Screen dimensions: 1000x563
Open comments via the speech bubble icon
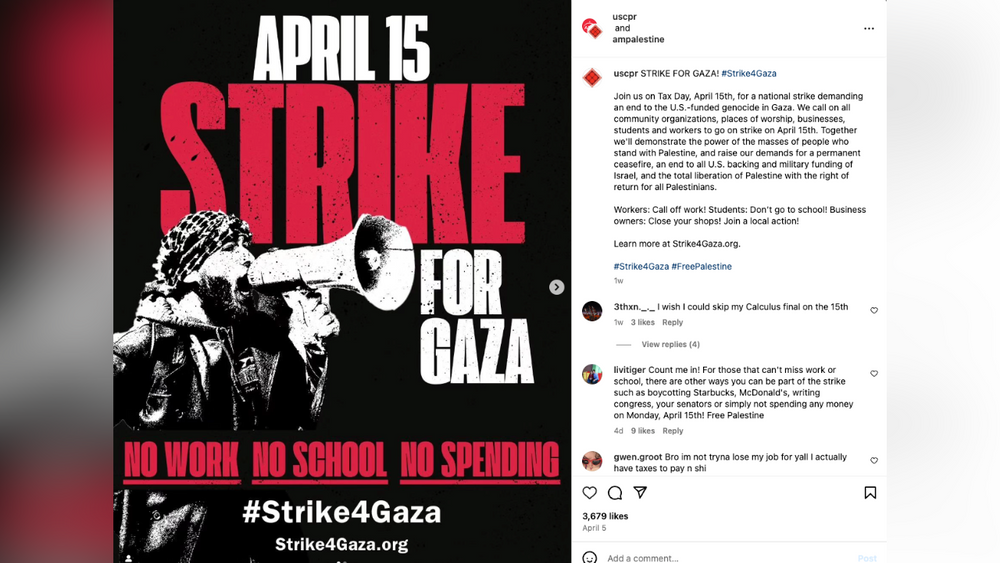[615, 493]
